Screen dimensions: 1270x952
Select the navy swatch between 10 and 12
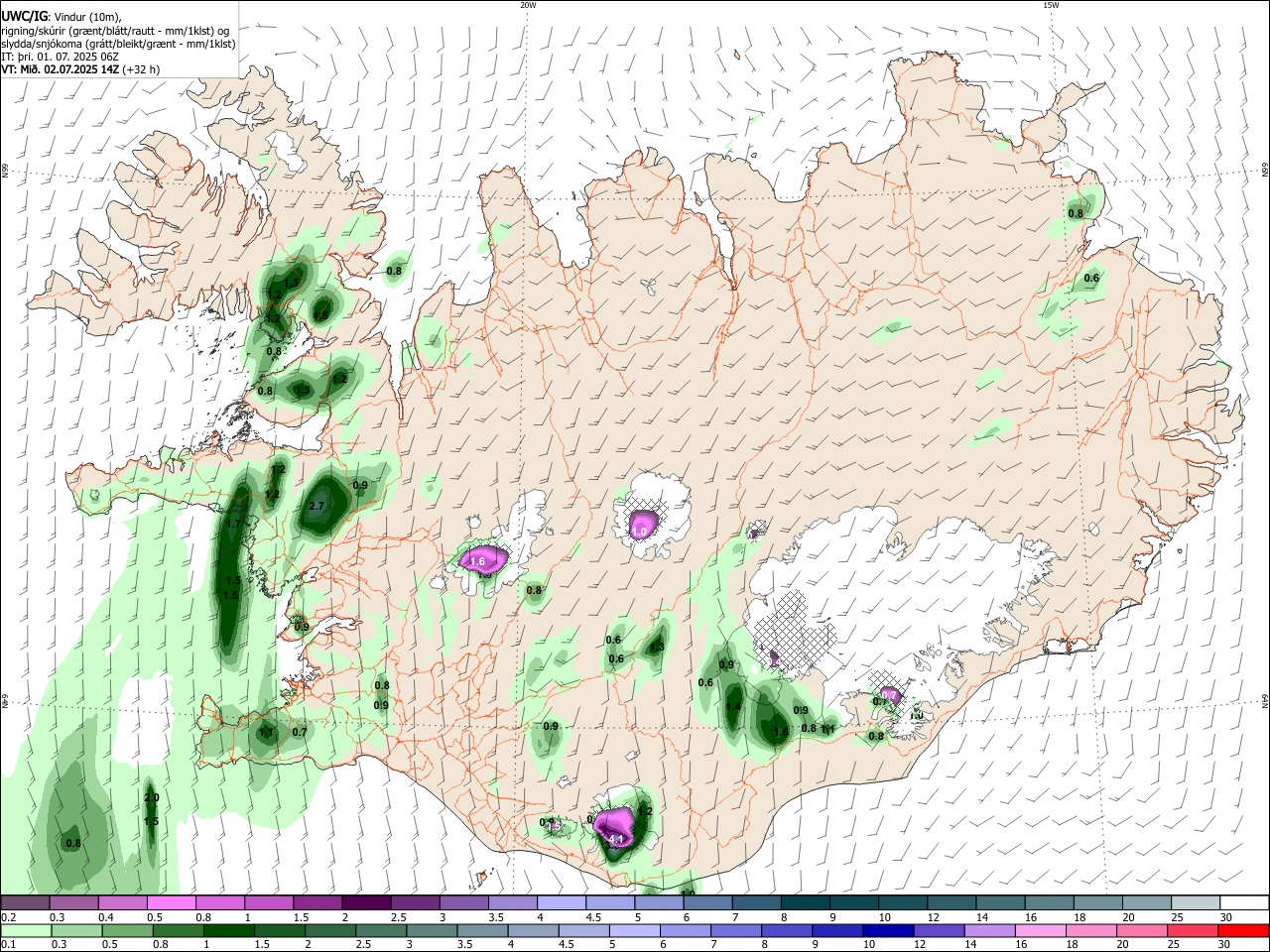coord(886,930)
